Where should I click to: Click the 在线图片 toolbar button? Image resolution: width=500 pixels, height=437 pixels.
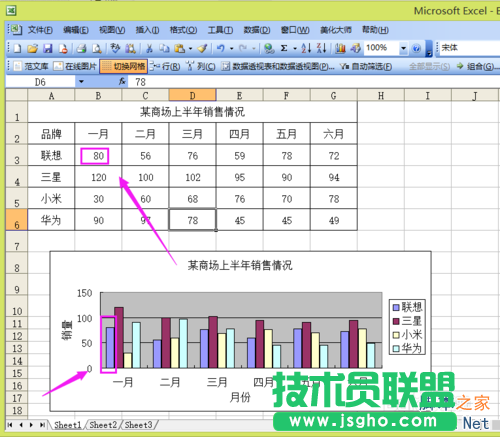click(x=75, y=66)
